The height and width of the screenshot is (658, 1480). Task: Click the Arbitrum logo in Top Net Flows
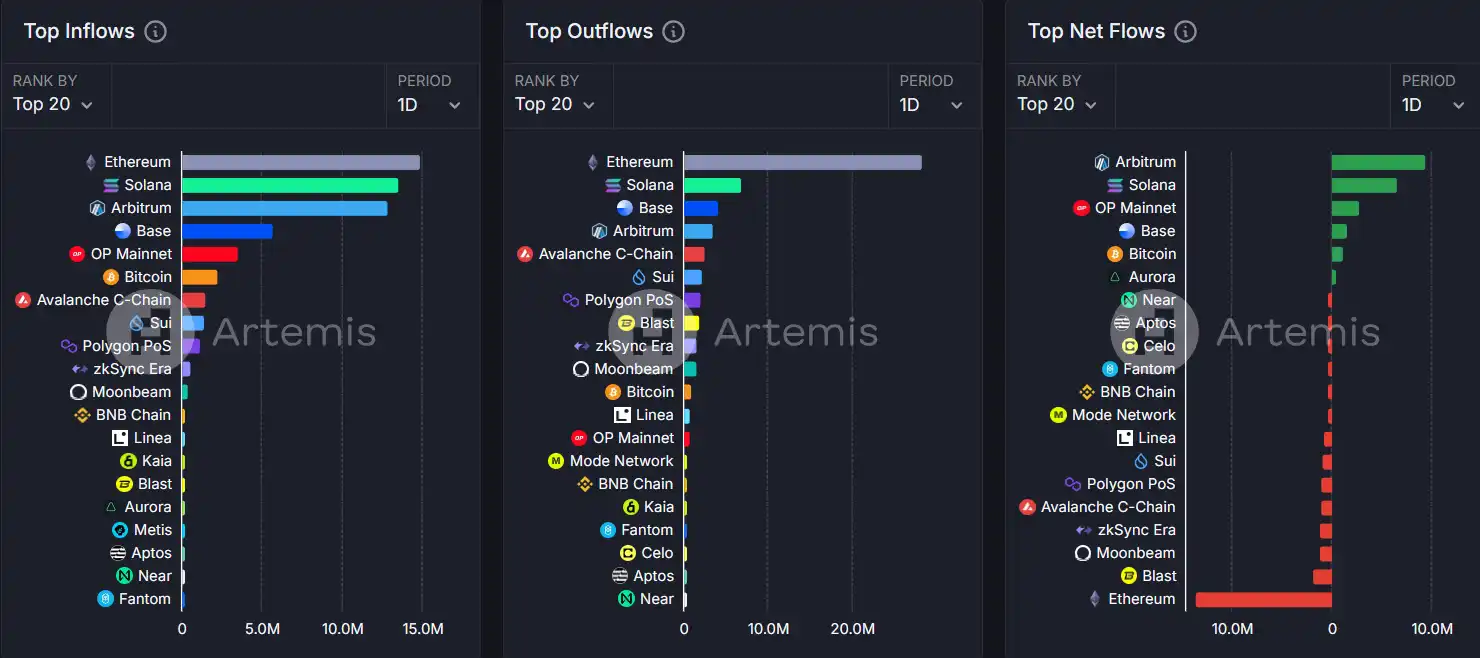tap(1102, 162)
